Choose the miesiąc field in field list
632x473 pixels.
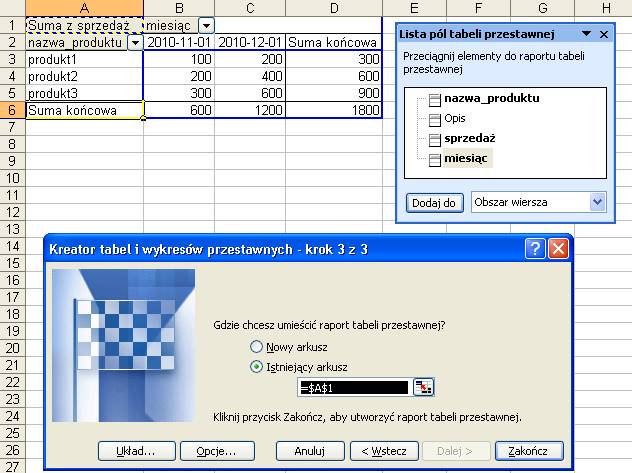[466, 158]
